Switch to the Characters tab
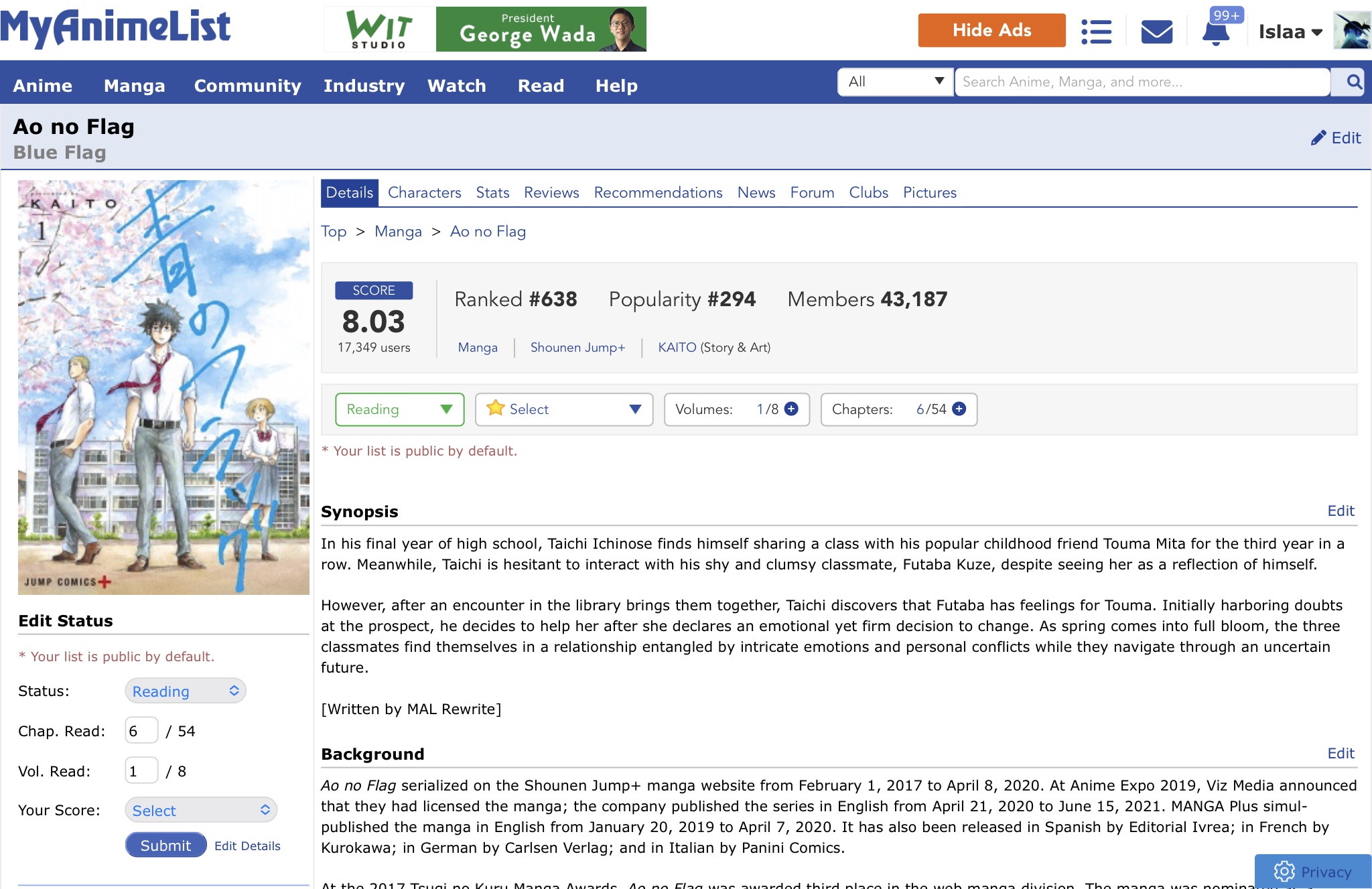 [x=425, y=193]
